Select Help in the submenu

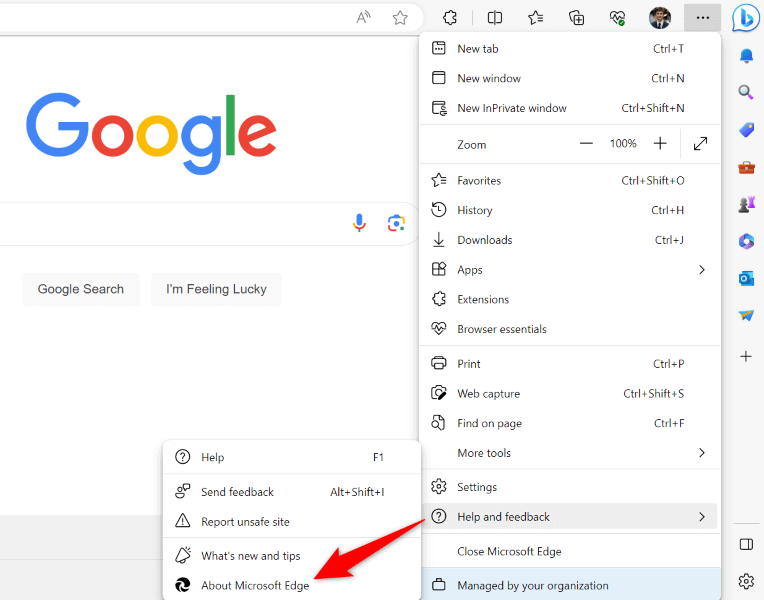pyautogui.click(x=292, y=458)
